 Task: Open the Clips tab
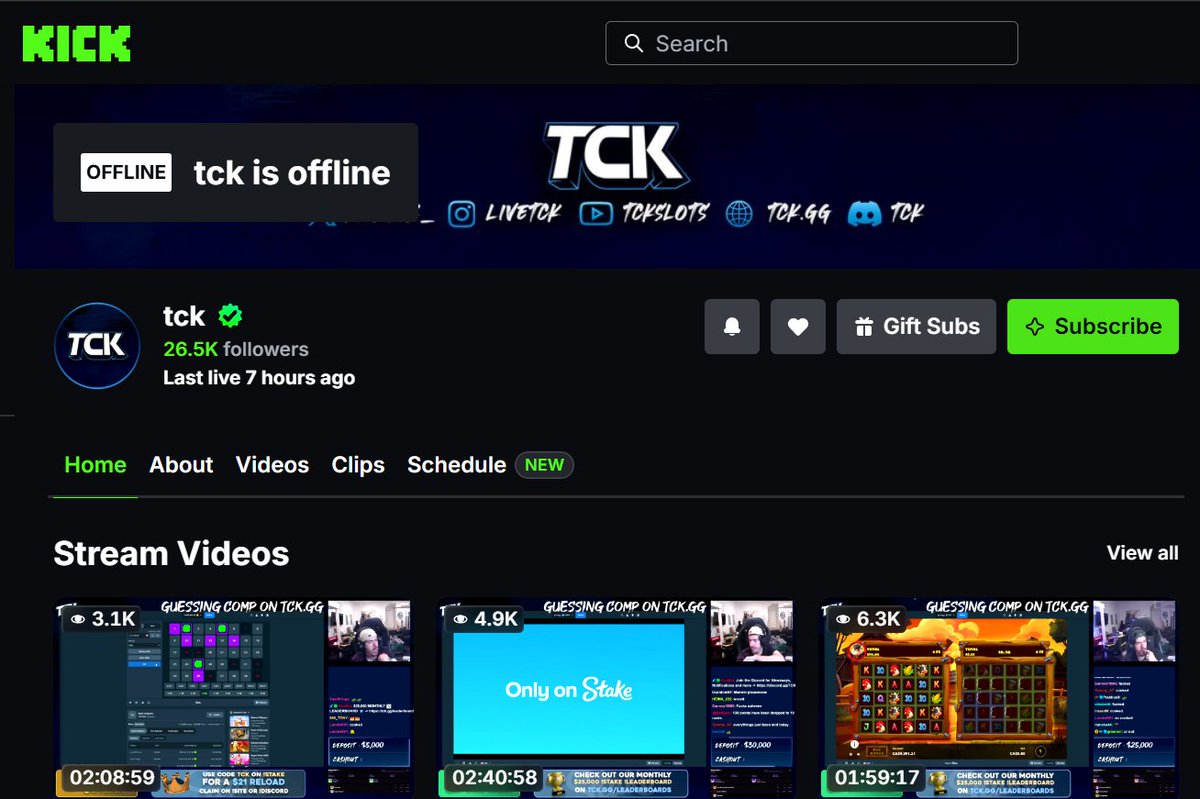click(x=358, y=465)
